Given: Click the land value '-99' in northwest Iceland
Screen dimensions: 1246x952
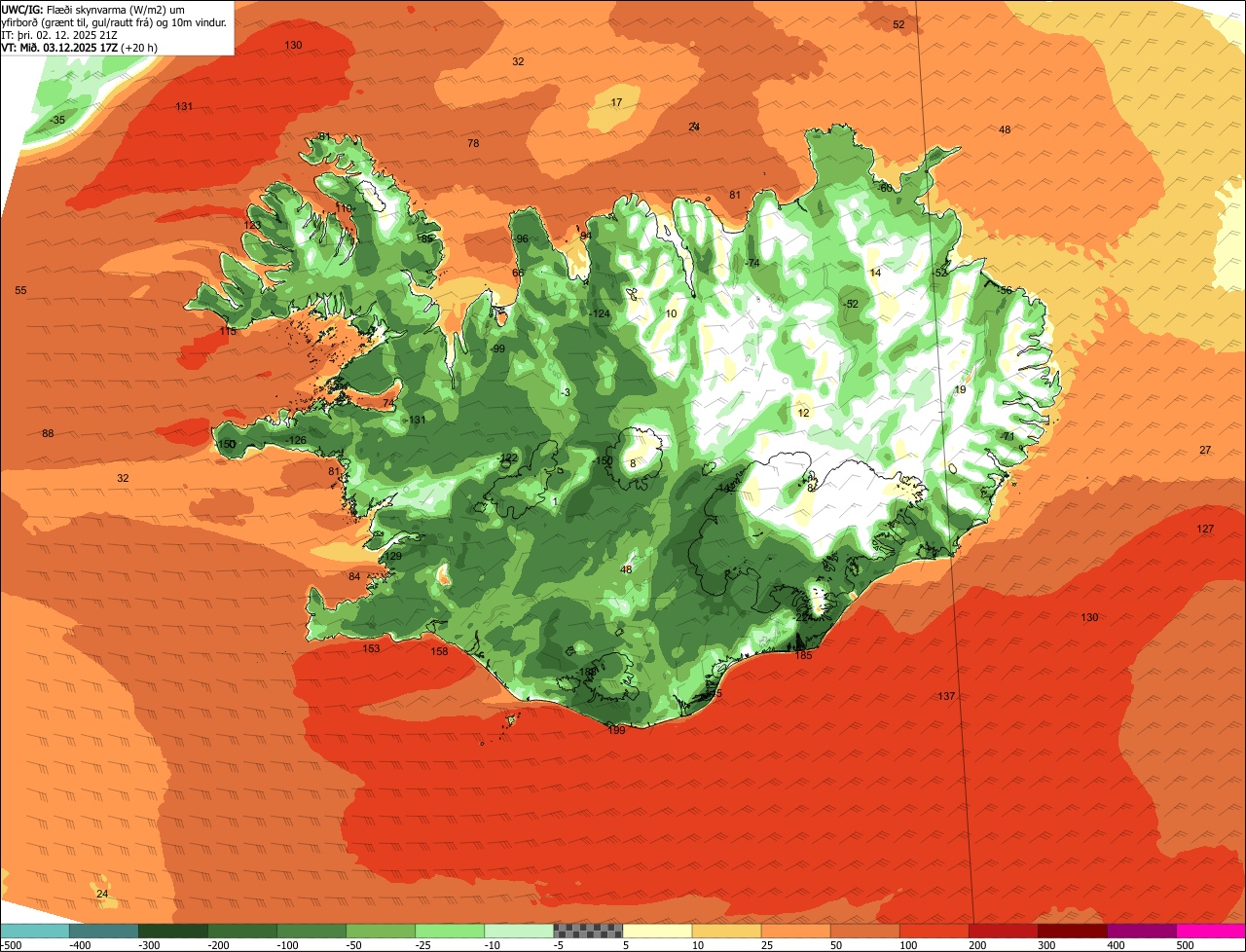Looking at the screenshot, I should (496, 348).
